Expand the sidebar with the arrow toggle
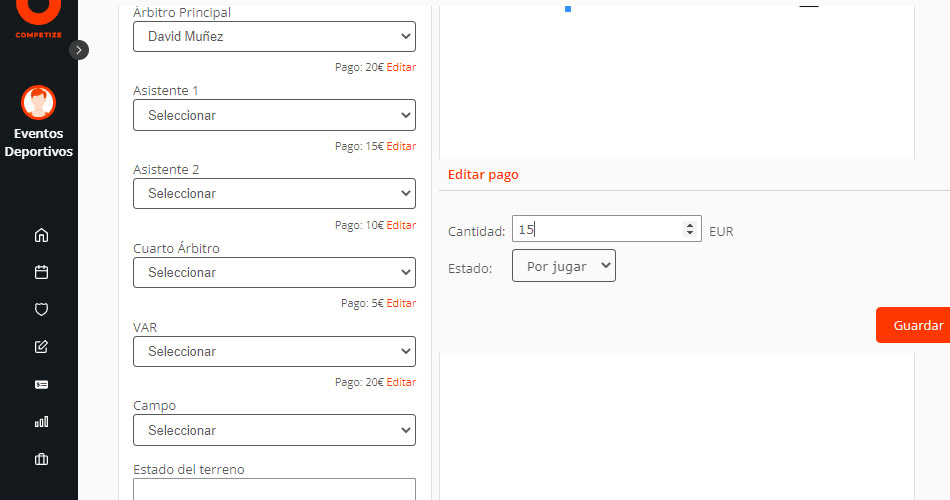 79,50
